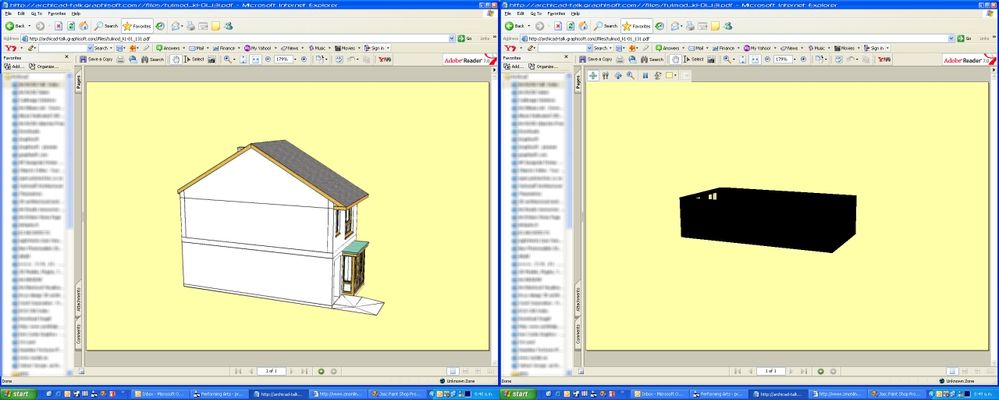
Task: Open Help menu in right IE window
Action: click(x=575, y=13)
